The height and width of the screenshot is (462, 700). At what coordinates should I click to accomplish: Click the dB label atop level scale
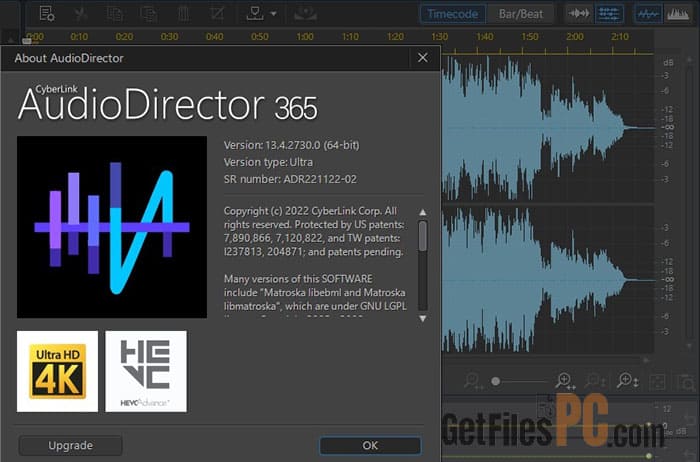(x=668, y=62)
